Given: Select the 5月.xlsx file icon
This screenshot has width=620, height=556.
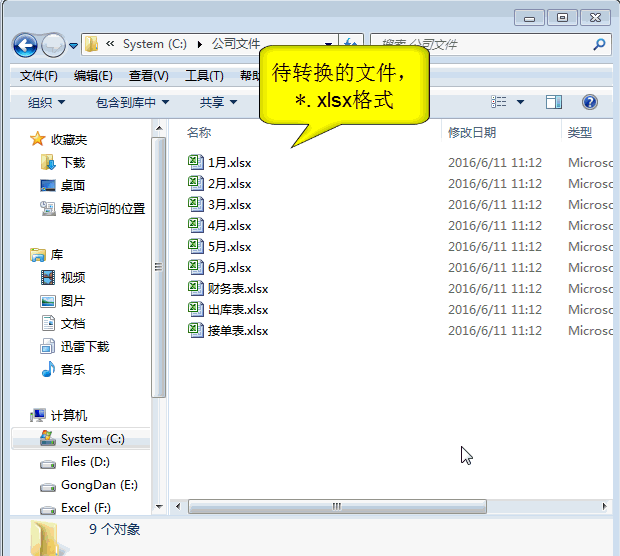Looking at the screenshot, I should pos(196,246).
